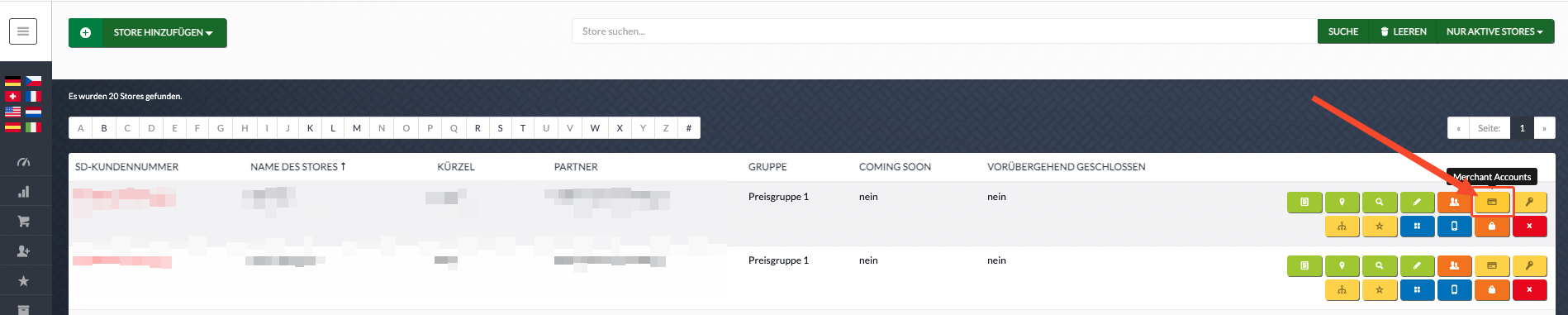Open the blue mobile phone icon in first row

coord(1454,226)
